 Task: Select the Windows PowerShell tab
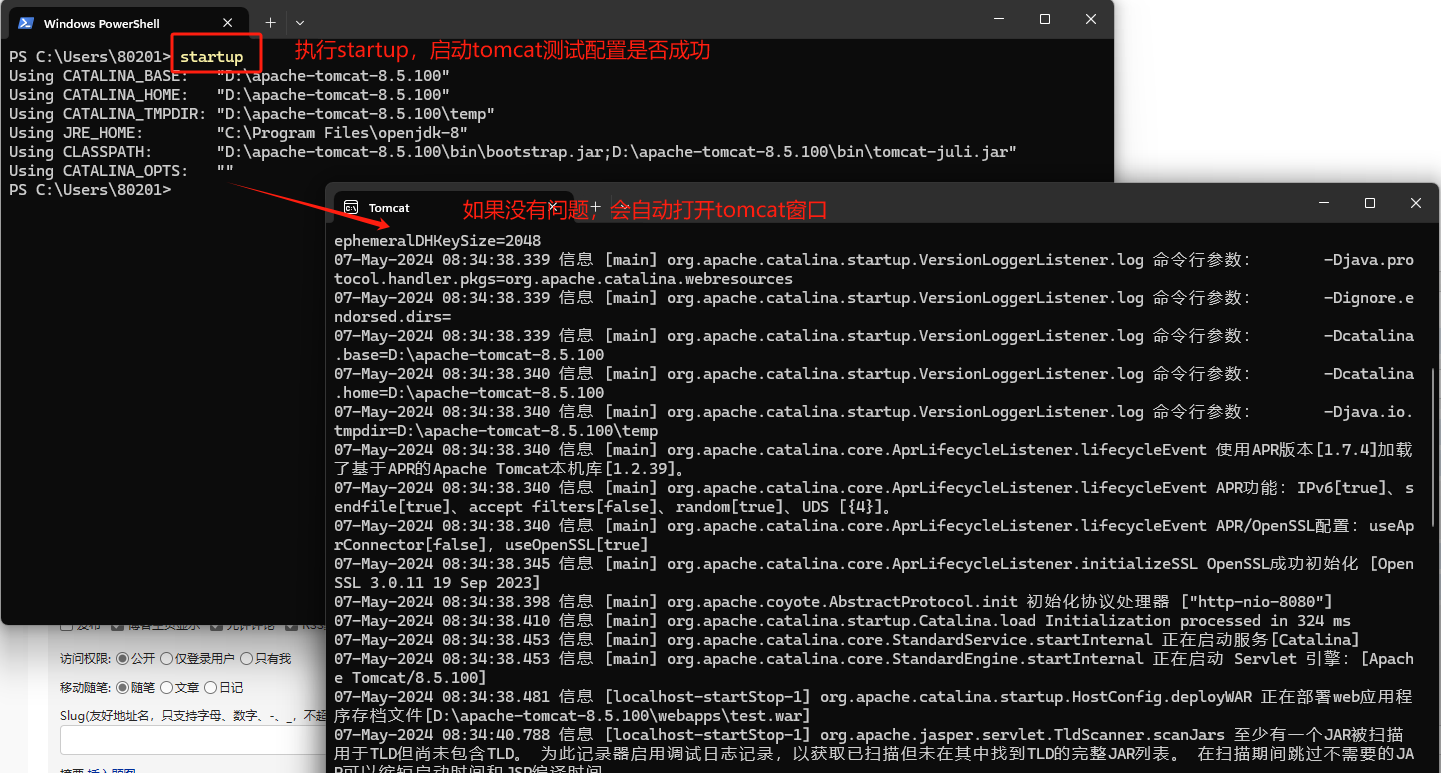pos(127,23)
